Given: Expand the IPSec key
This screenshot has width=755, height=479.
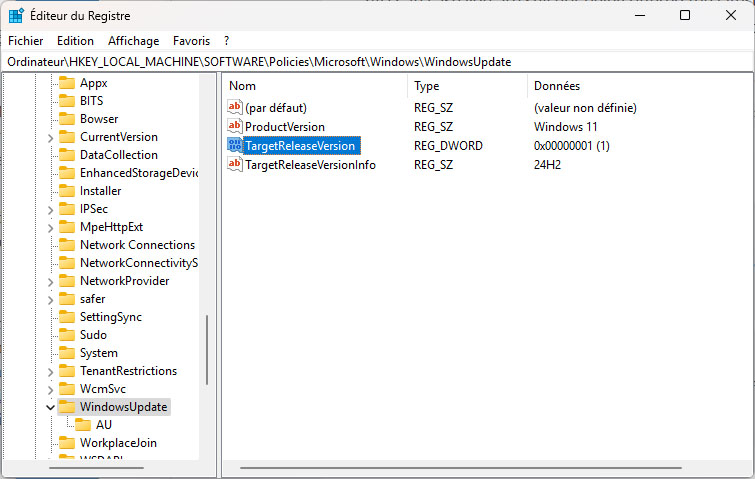Looking at the screenshot, I should [50, 210].
